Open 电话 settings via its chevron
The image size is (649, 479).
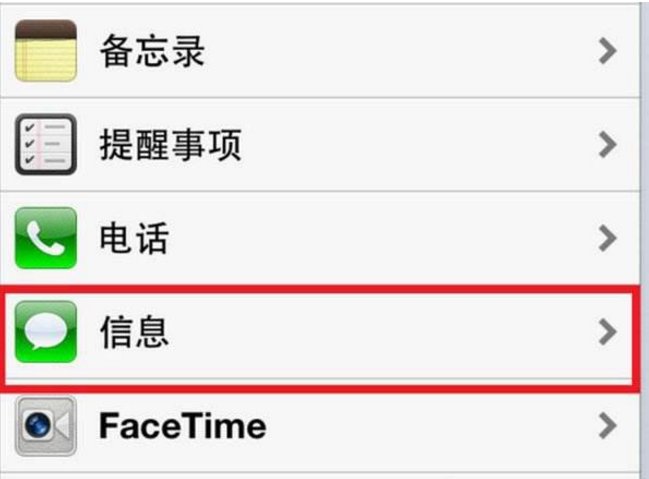click(x=606, y=239)
